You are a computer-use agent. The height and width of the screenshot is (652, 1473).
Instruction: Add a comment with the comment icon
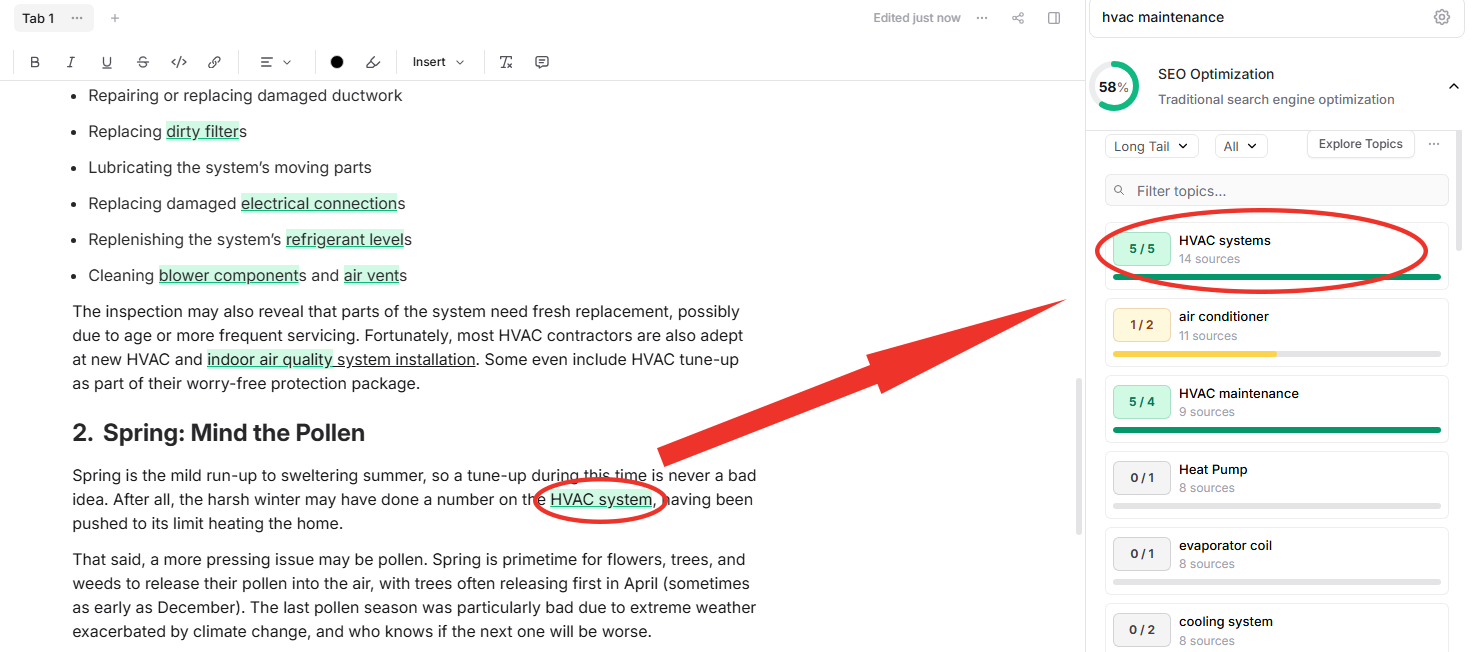click(542, 62)
